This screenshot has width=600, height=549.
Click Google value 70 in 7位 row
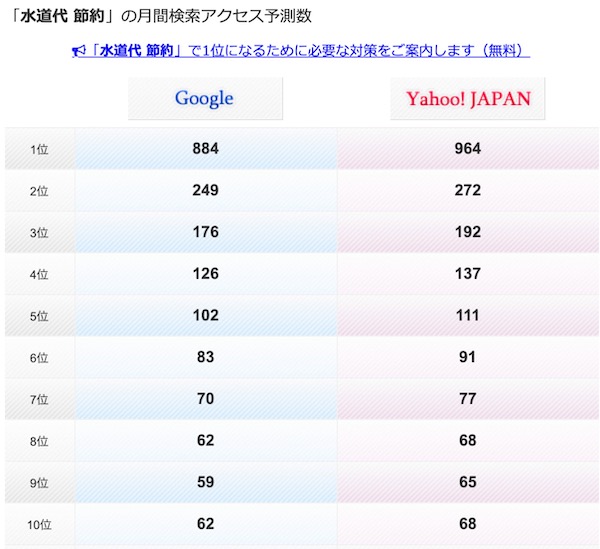pos(205,399)
